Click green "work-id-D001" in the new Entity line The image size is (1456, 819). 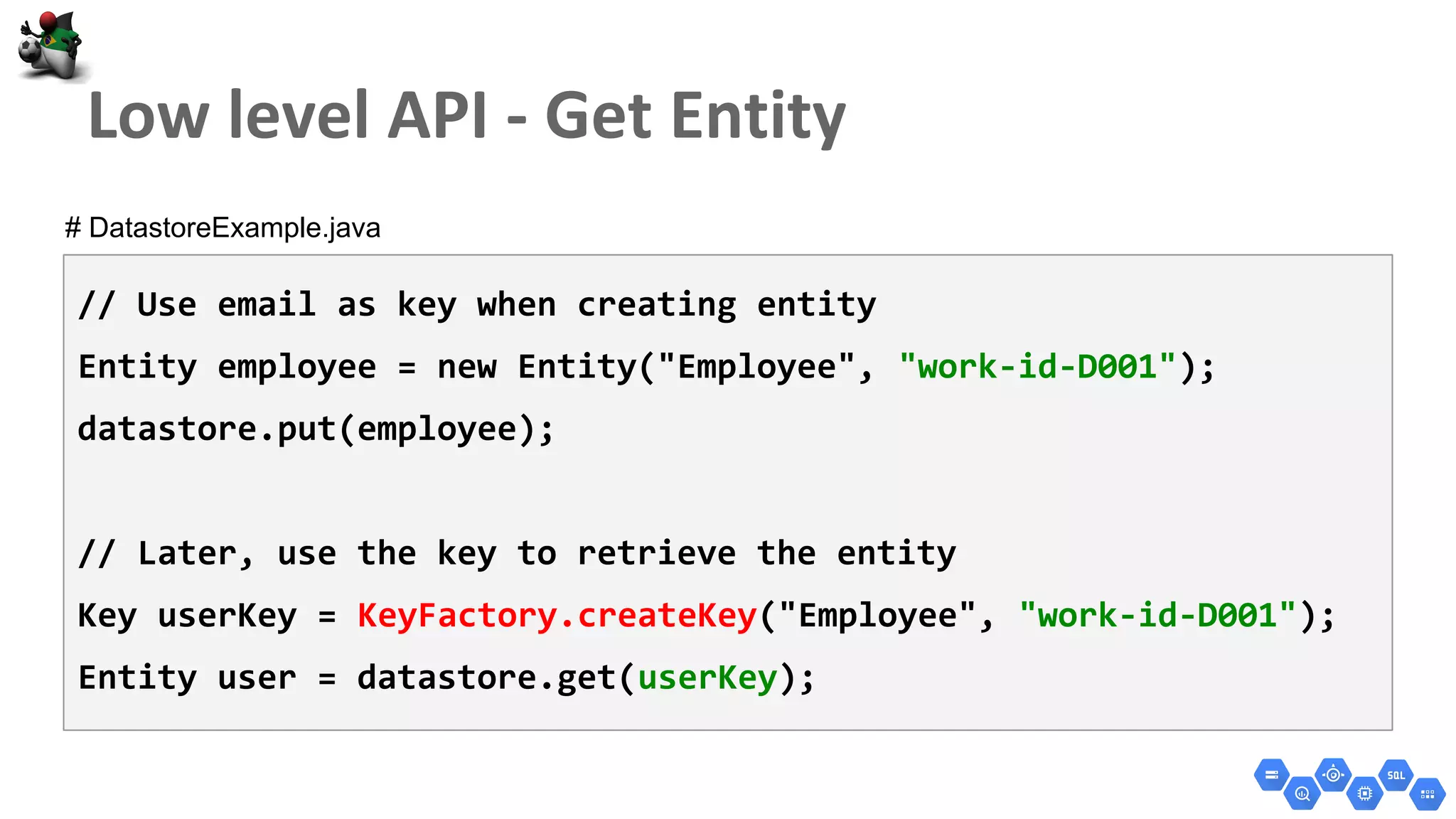point(1038,367)
